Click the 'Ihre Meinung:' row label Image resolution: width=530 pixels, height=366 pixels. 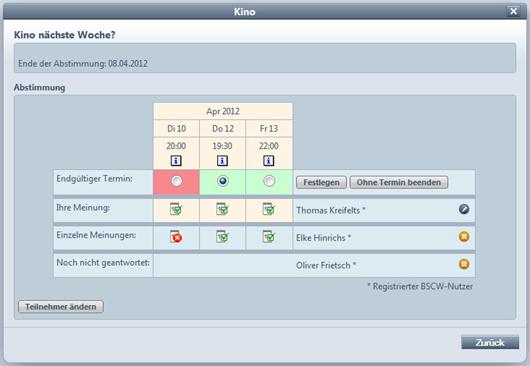[83, 208]
